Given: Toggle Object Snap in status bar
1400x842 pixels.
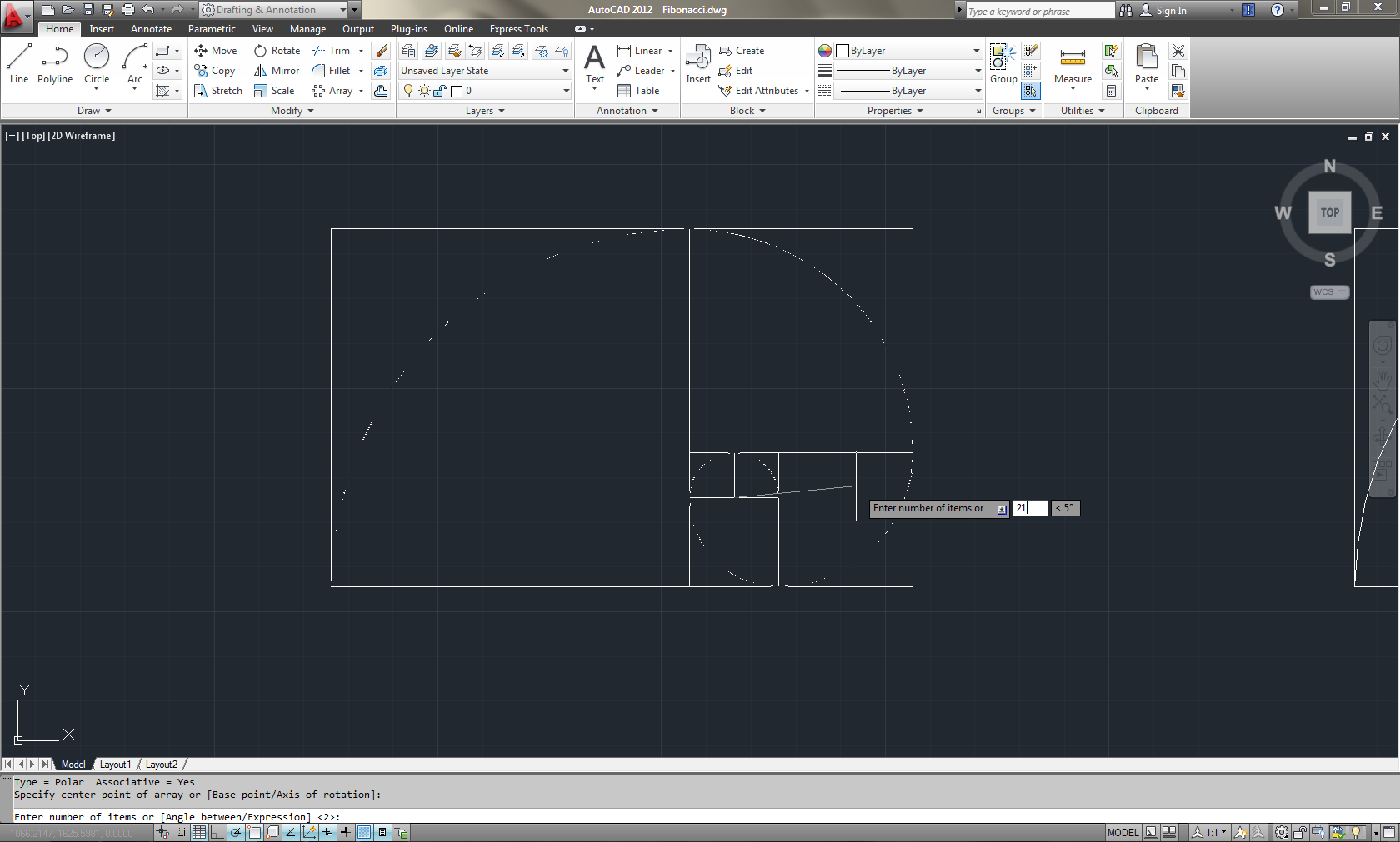Looking at the screenshot, I should coord(254,832).
